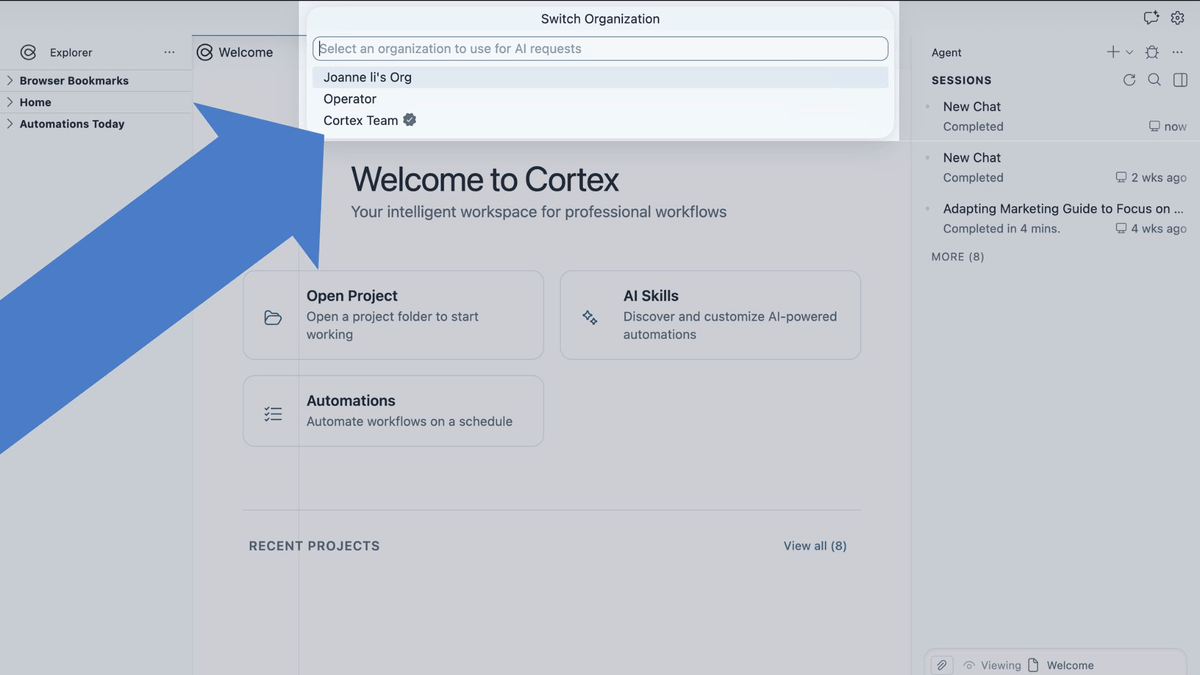Open Explorer more actions ellipsis

coord(169,53)
